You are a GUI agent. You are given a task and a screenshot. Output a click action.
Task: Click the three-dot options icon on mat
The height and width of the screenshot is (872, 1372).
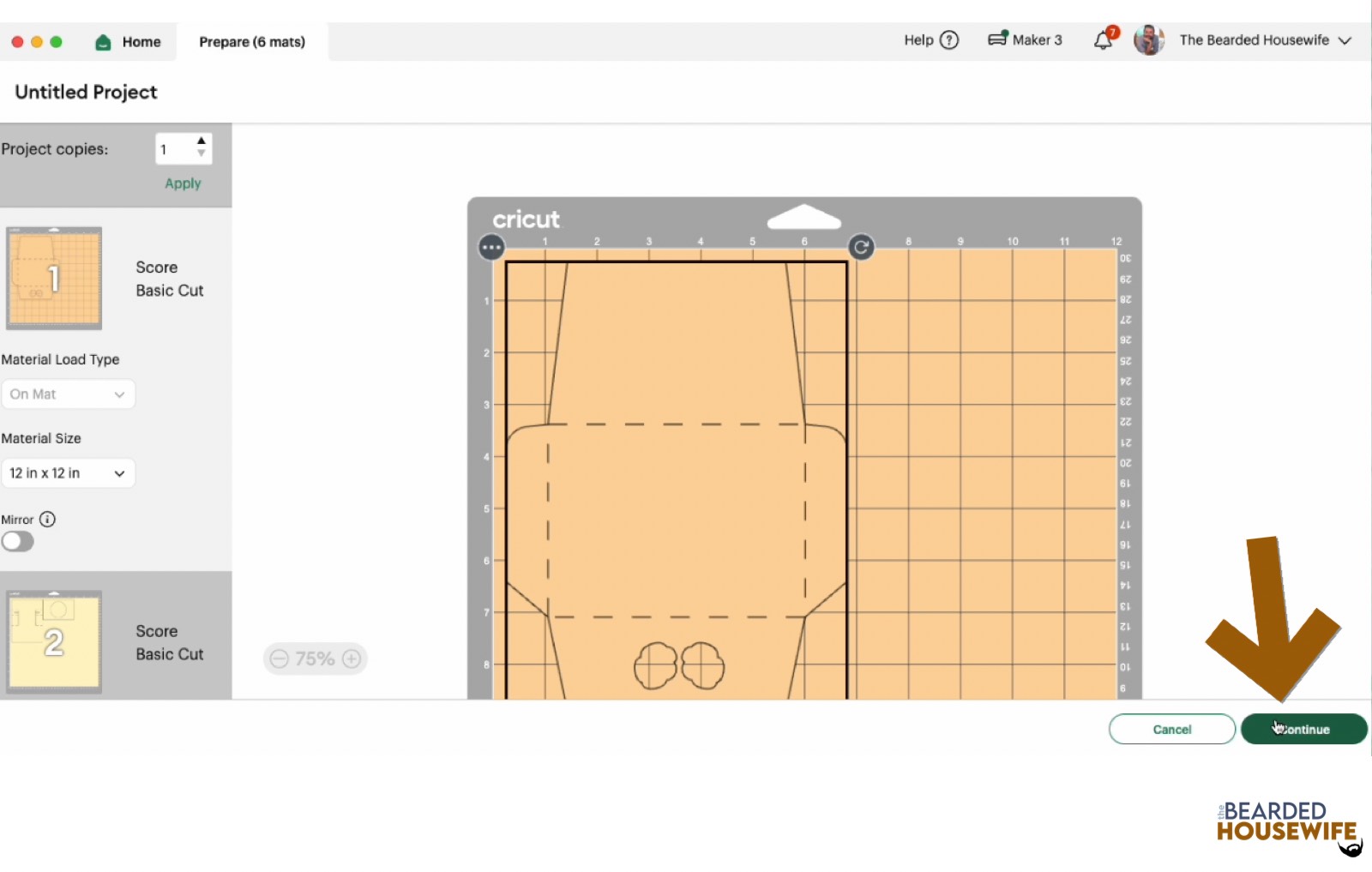point(491,248)
